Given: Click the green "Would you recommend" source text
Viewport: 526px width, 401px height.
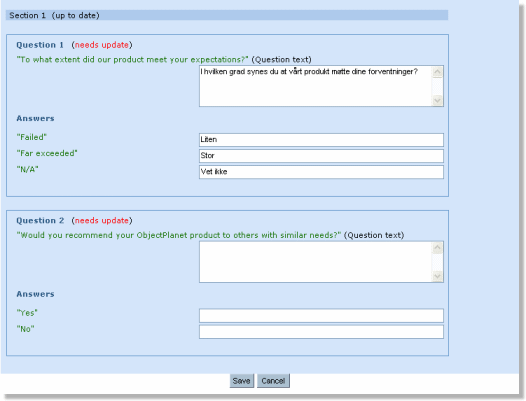Looking at the screenshot, I should pyautogui.click(x=179, y=235).
